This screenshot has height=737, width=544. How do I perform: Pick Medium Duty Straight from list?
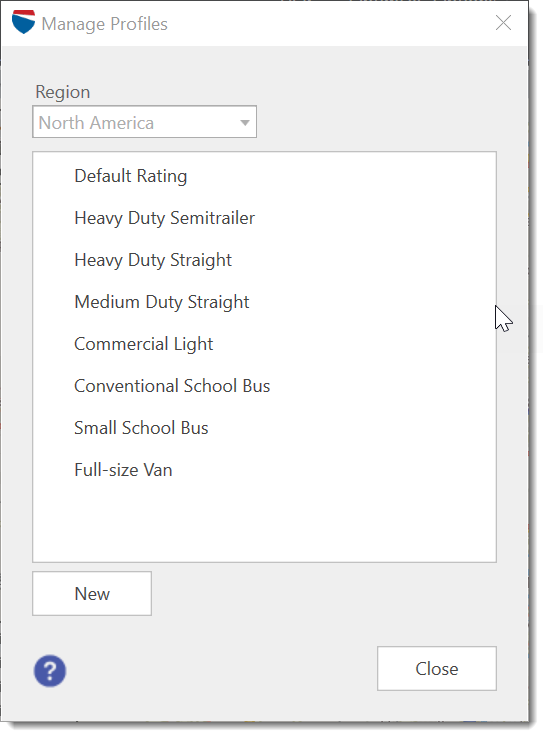(x=162, y=302)
